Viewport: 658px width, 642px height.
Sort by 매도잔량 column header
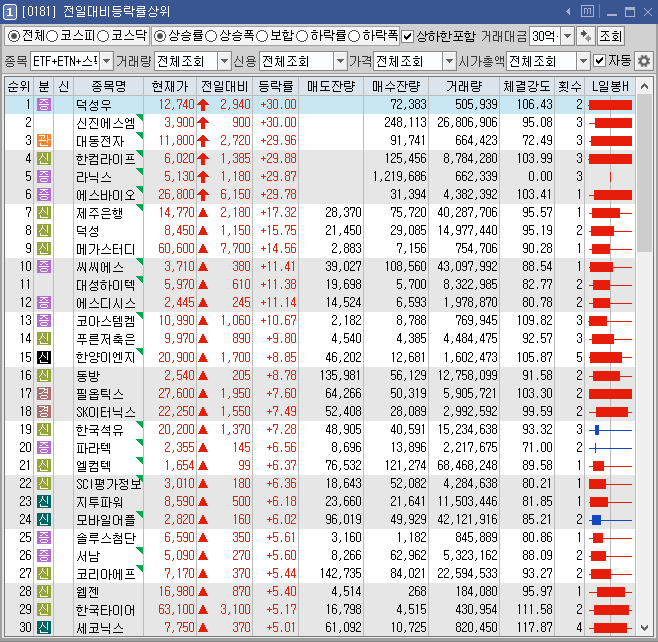pyautogui.click(x=331, y=86)
